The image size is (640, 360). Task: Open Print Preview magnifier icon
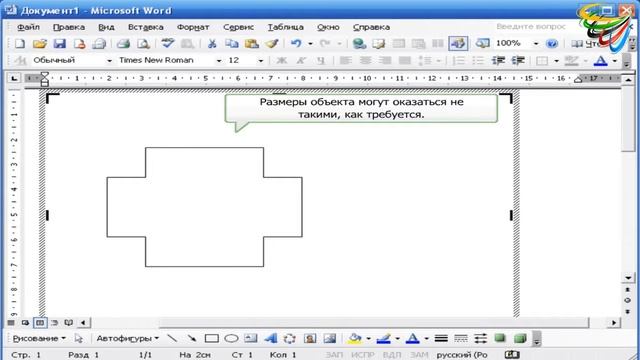point(143,43)
